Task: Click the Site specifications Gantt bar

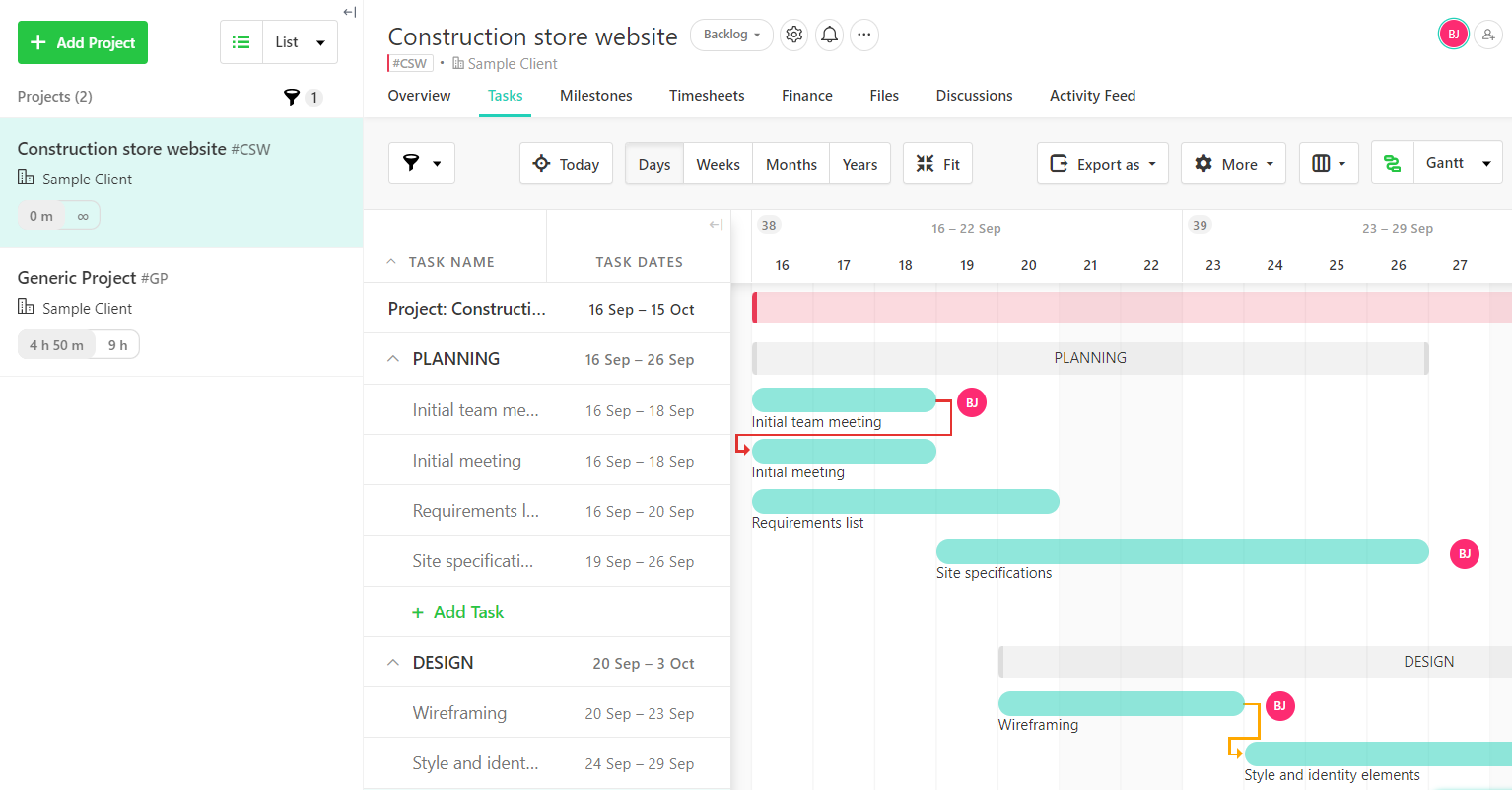Action: click(1182, 552)
